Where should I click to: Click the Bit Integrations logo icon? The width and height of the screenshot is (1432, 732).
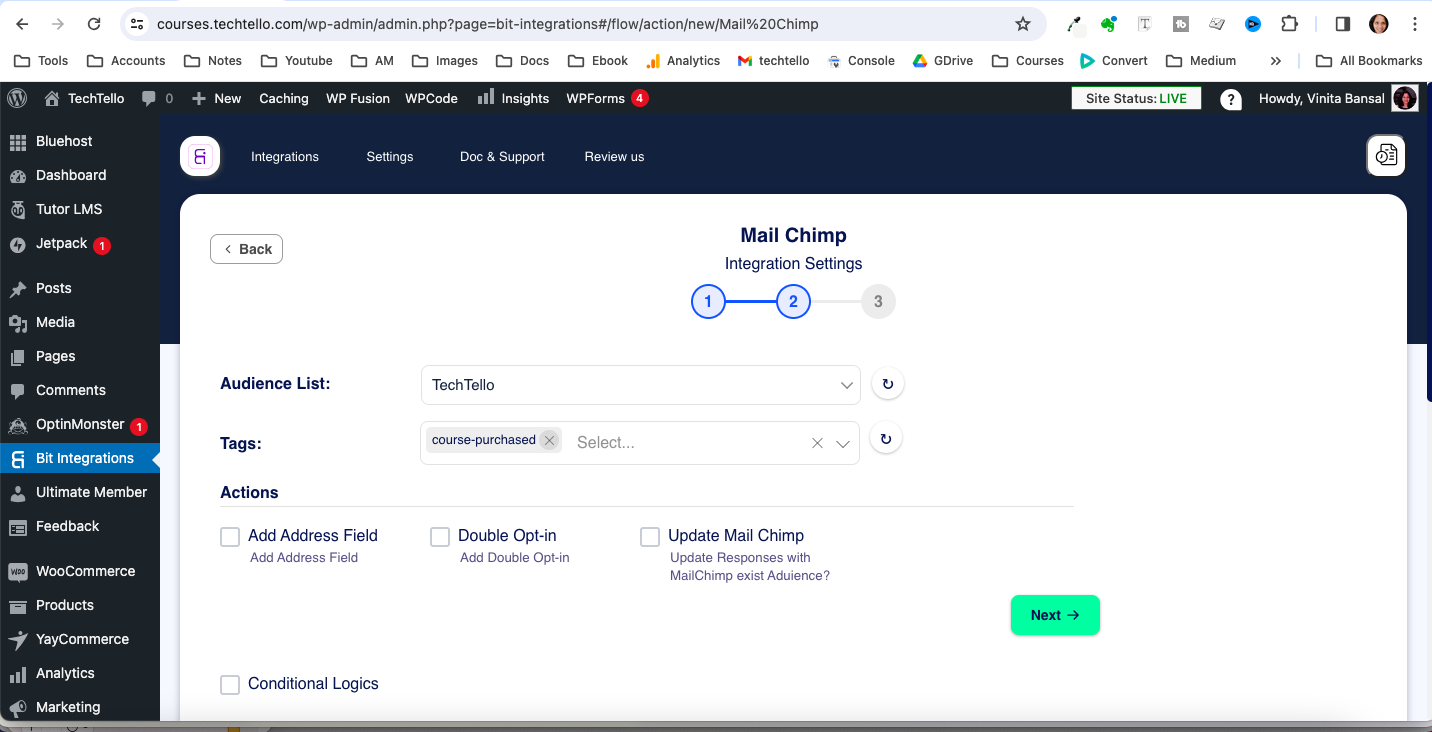click(200, 156)
